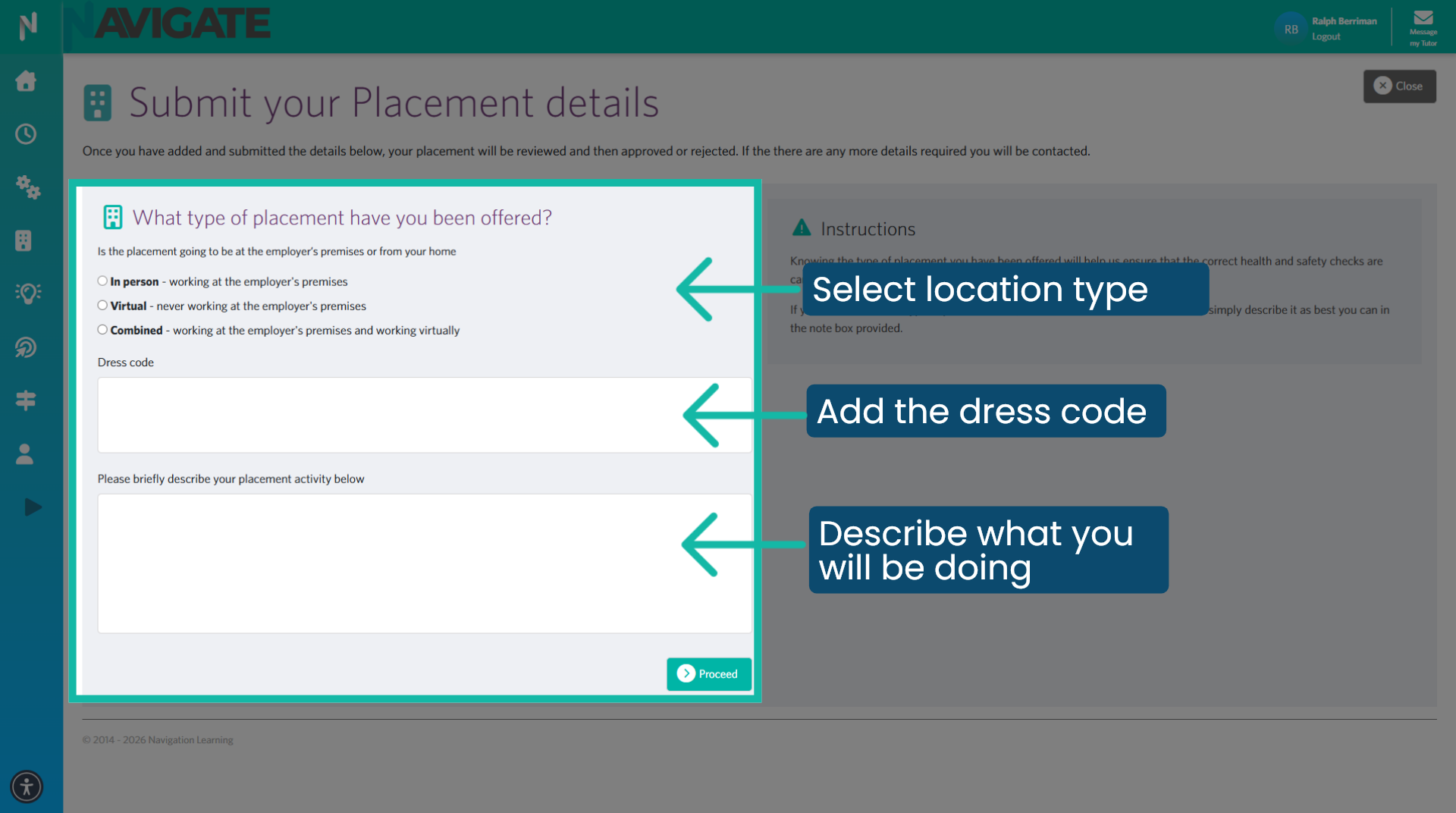Open the signpost icon in the sidebar
1456x813 pixels.
[25, 400]
